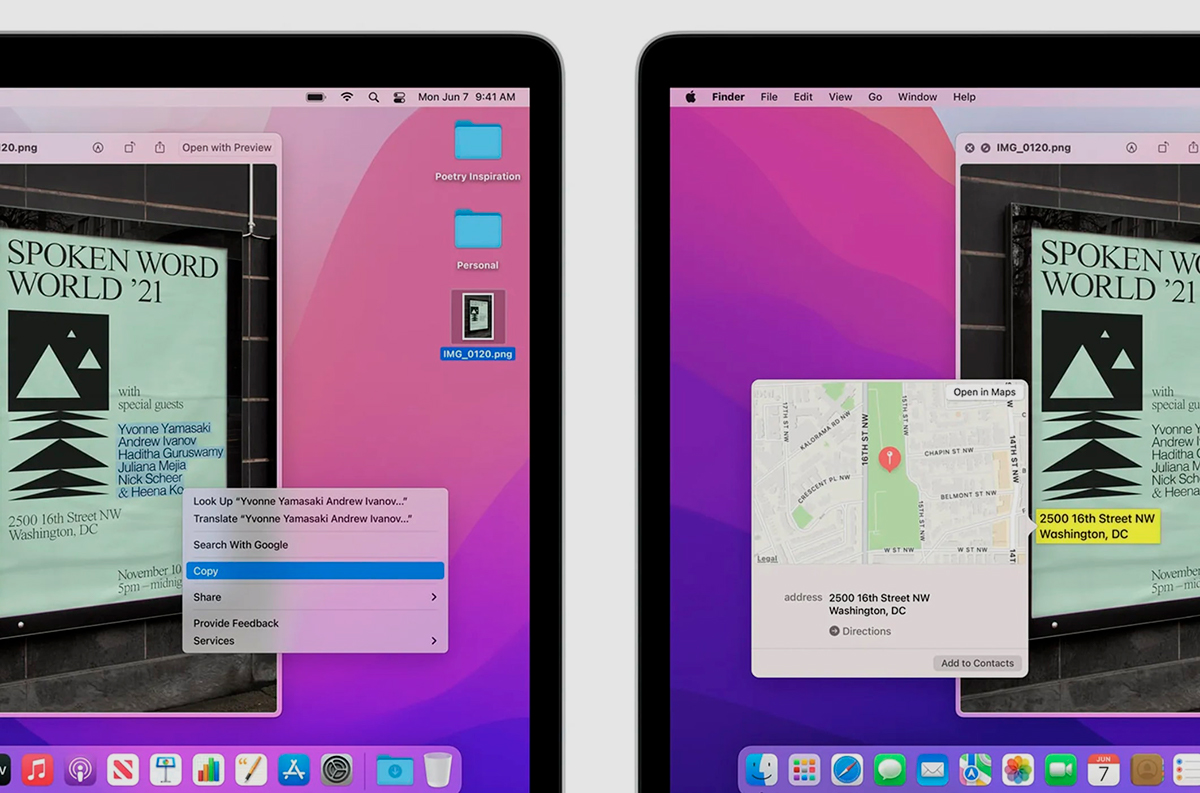Launch Safari from the dock
1200x793 pixels.
(x=847, y=769)
